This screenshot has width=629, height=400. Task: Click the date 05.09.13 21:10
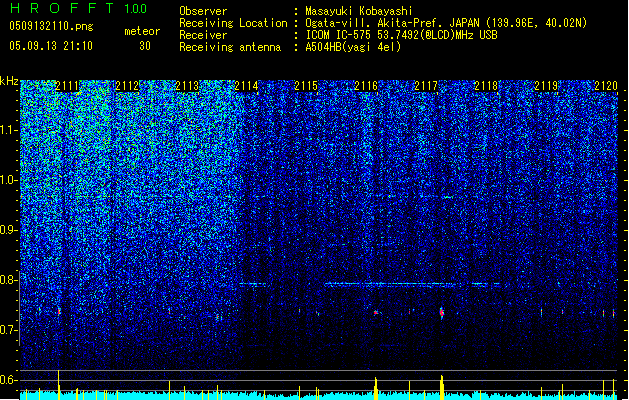51,46
